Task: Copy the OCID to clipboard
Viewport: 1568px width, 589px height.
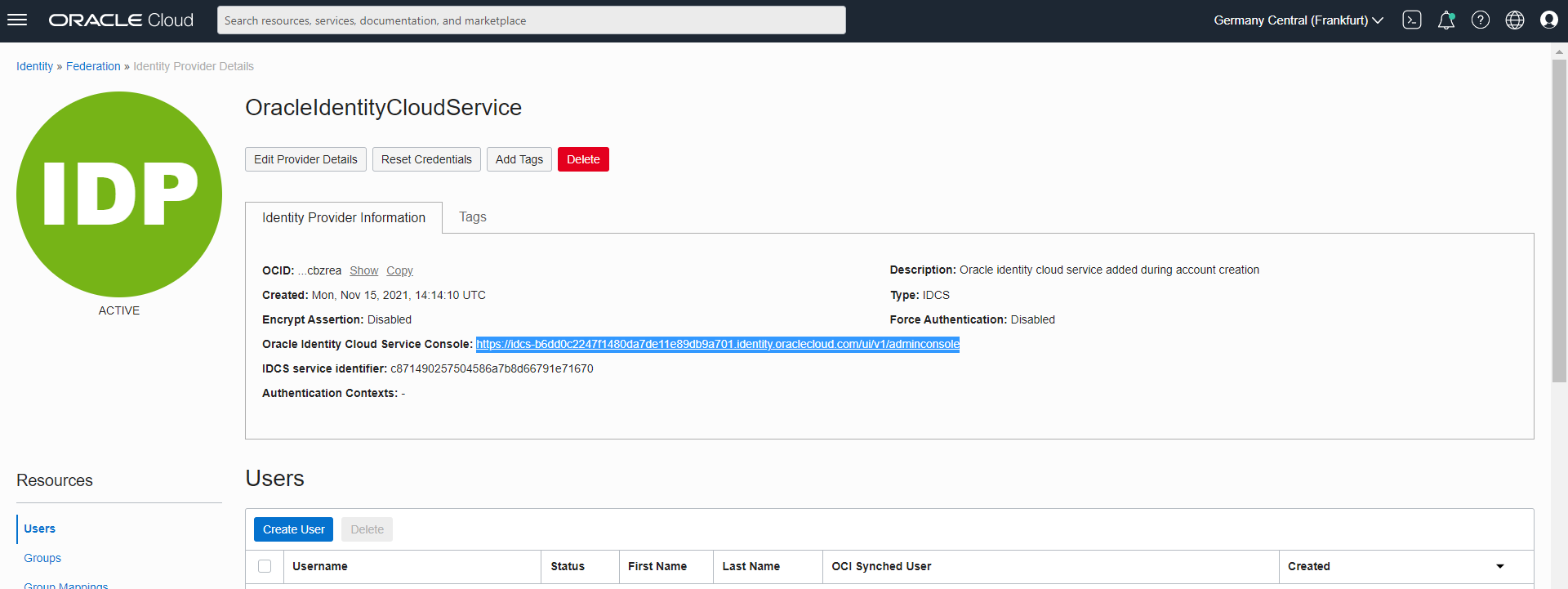Action: pyautogui.click(x=399, y=270)
